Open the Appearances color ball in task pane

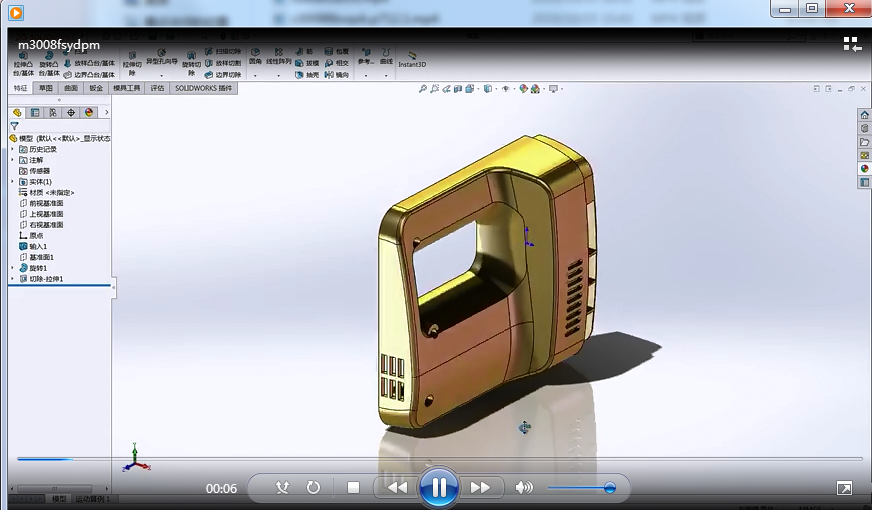[x=864, y=169]
